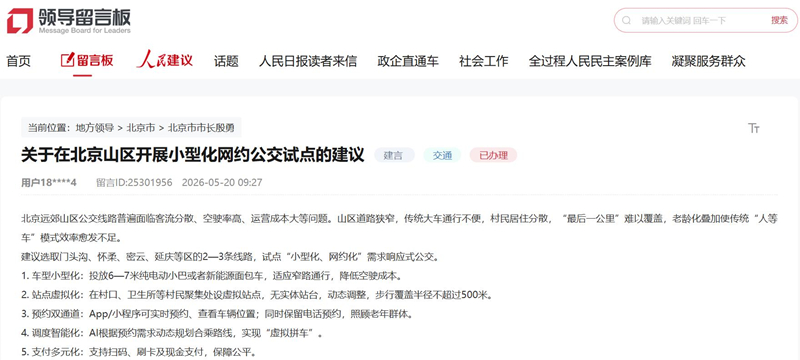Click the 建言 tag

pyautogui.click(x=394, y=156)
